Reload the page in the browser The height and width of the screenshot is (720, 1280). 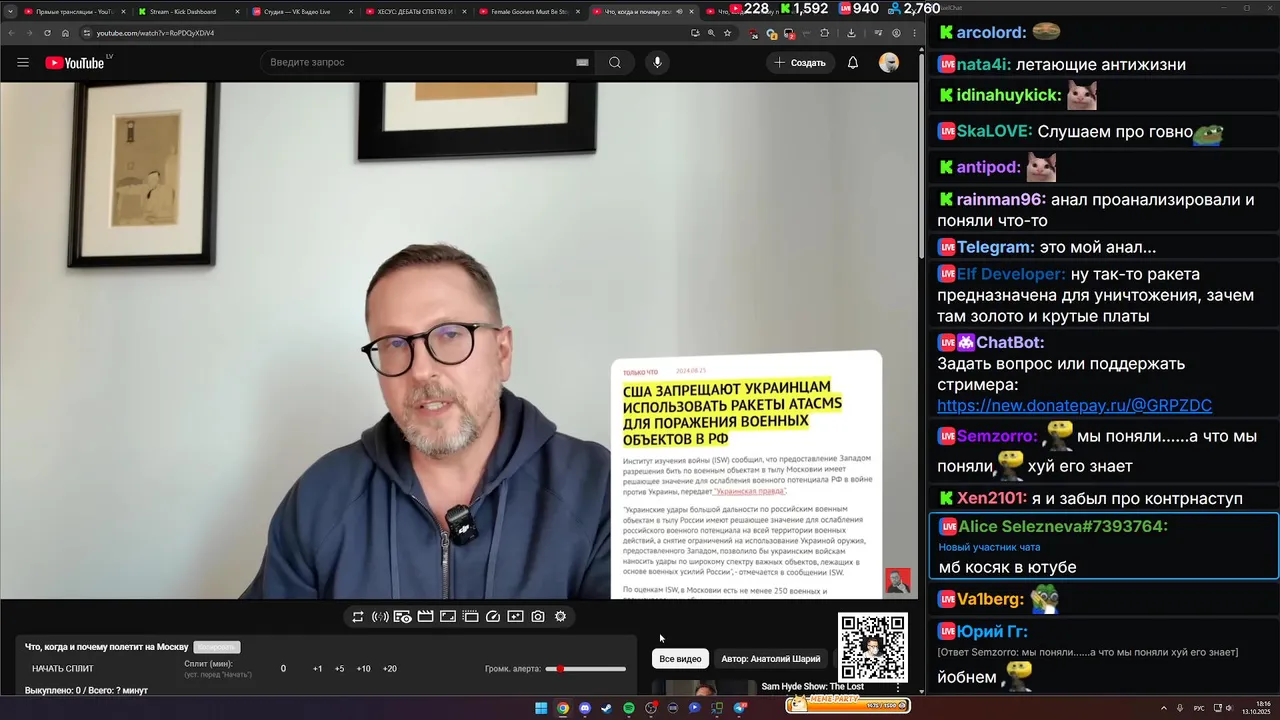coord(47,33)
